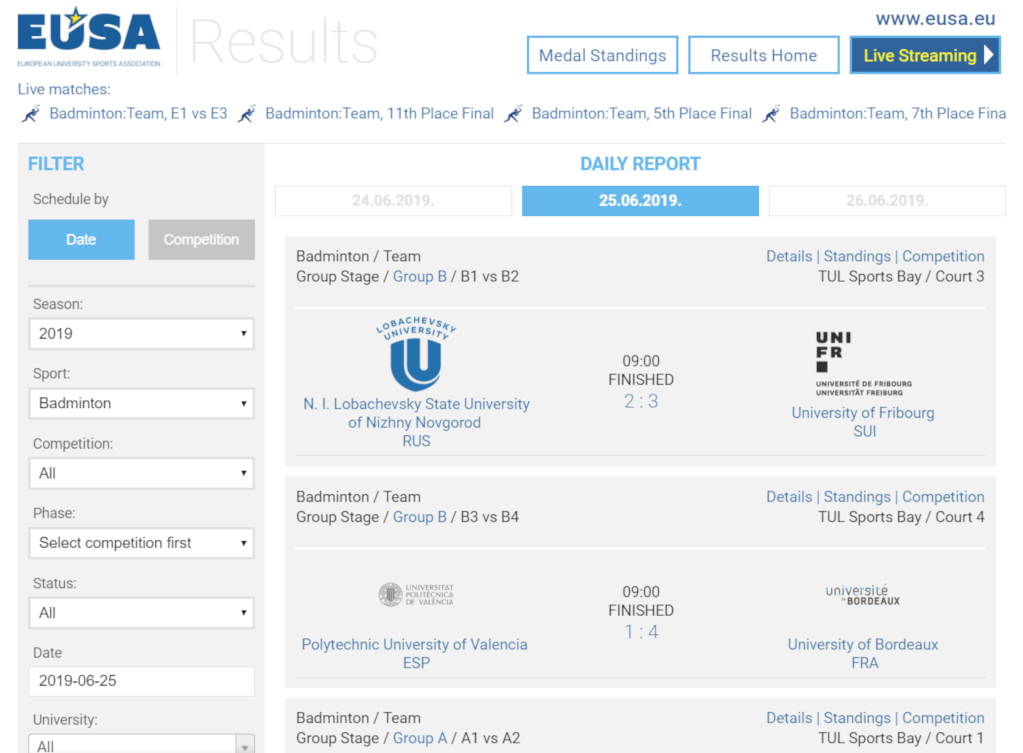Click the Date input field
Image resolution: width=1023 pixels, height=753 pixels.
[141, 681]
